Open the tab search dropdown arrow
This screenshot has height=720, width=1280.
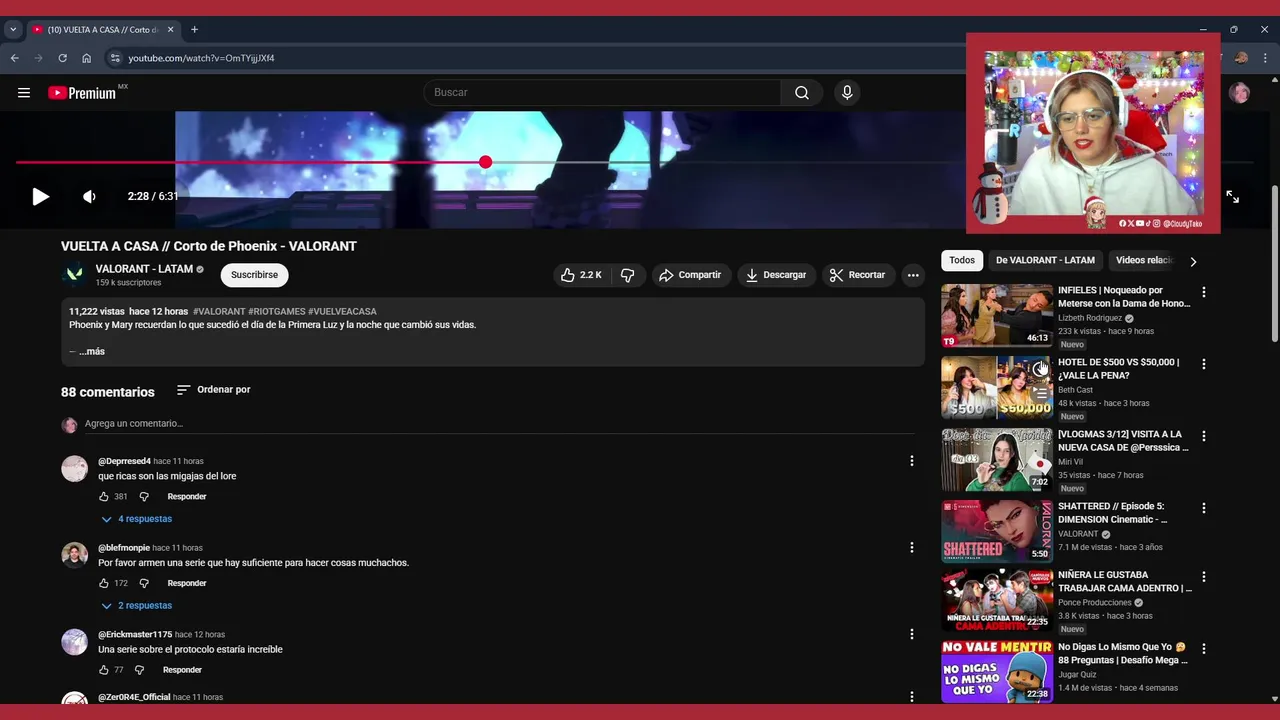pyautogui.click(x=13, y=30)
